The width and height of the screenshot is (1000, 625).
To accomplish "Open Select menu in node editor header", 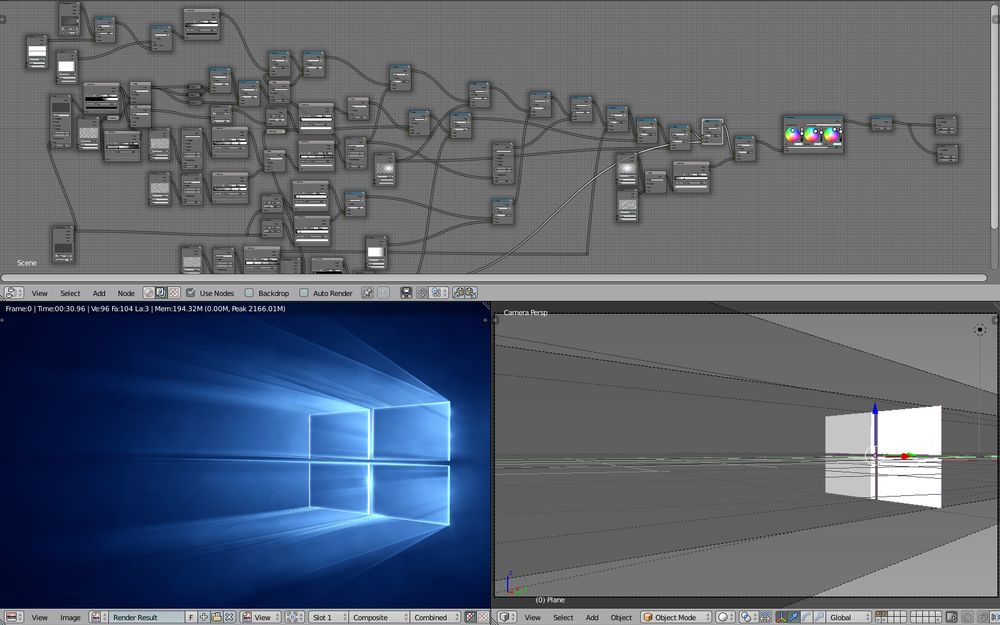I will click(x=70, y=293).
